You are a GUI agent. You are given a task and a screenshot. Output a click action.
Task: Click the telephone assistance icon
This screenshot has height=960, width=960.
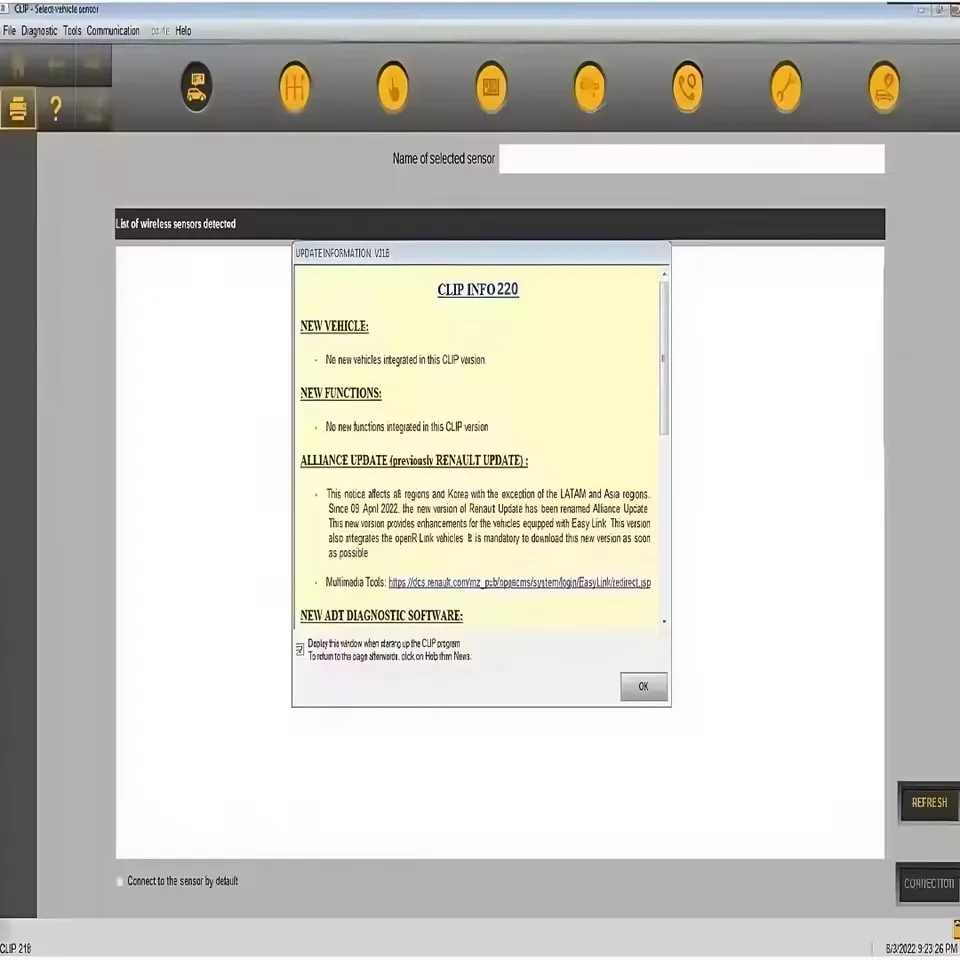(687, 86)
